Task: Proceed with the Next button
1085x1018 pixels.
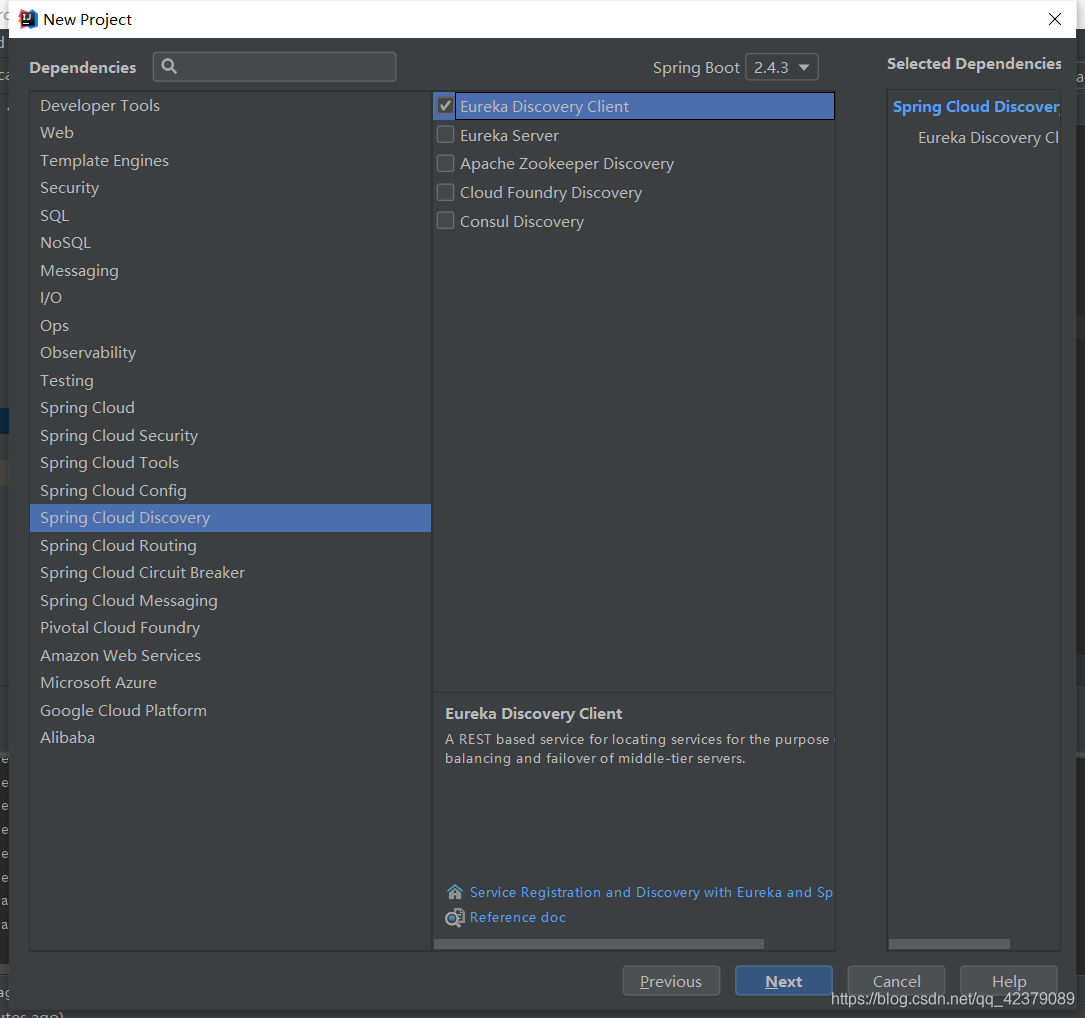Action: (783, 981)
